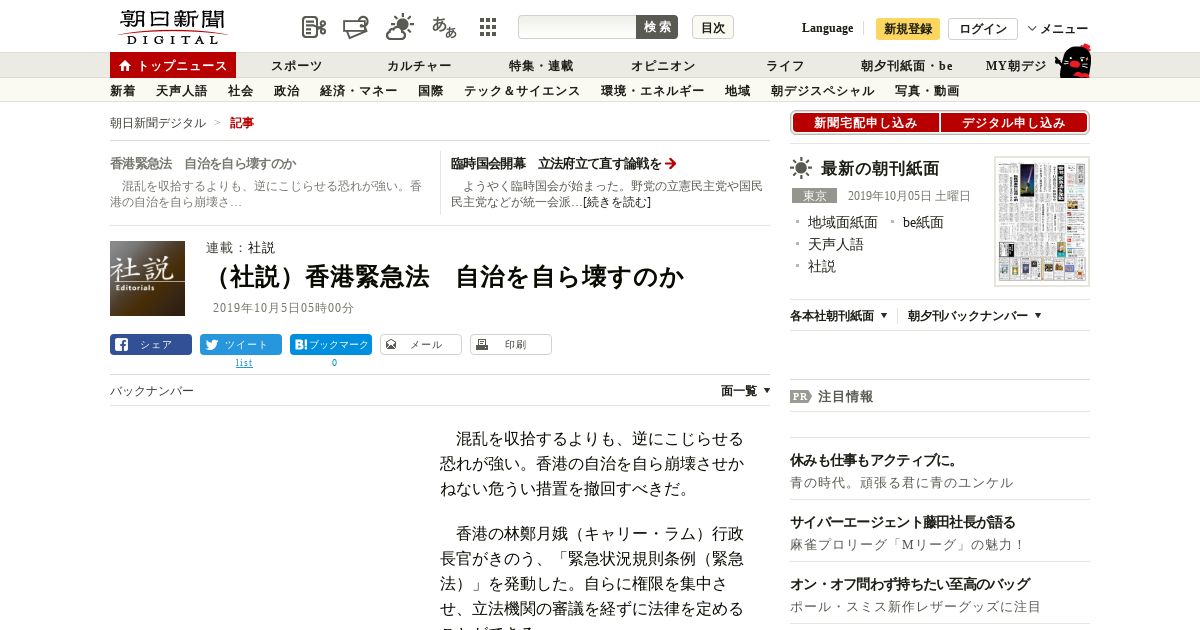
Task: Open the breaking news megaphone icon
Action: click(x=356, y=27)
